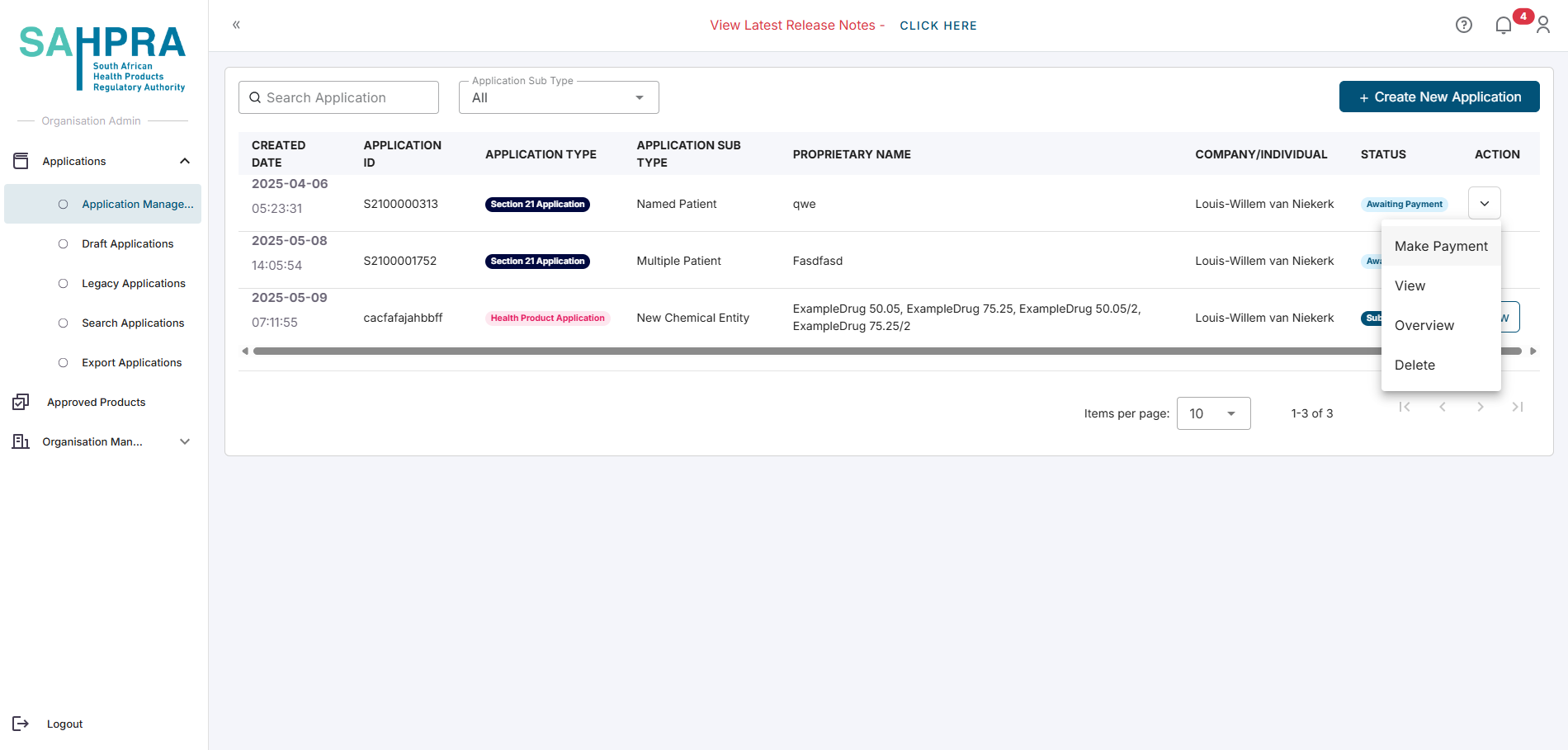Collapse the Applications menu chevron
This screenshot has height=750, width=1568.
click(x=185, y=161)
